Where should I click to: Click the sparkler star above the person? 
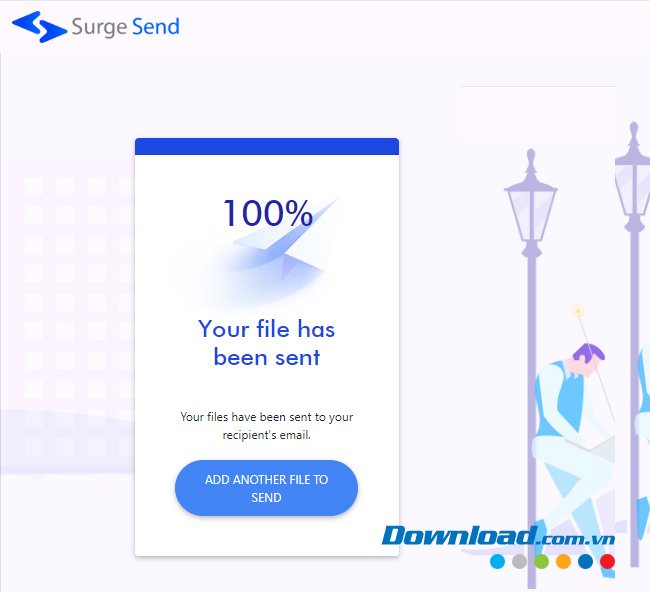pos(578,310)
